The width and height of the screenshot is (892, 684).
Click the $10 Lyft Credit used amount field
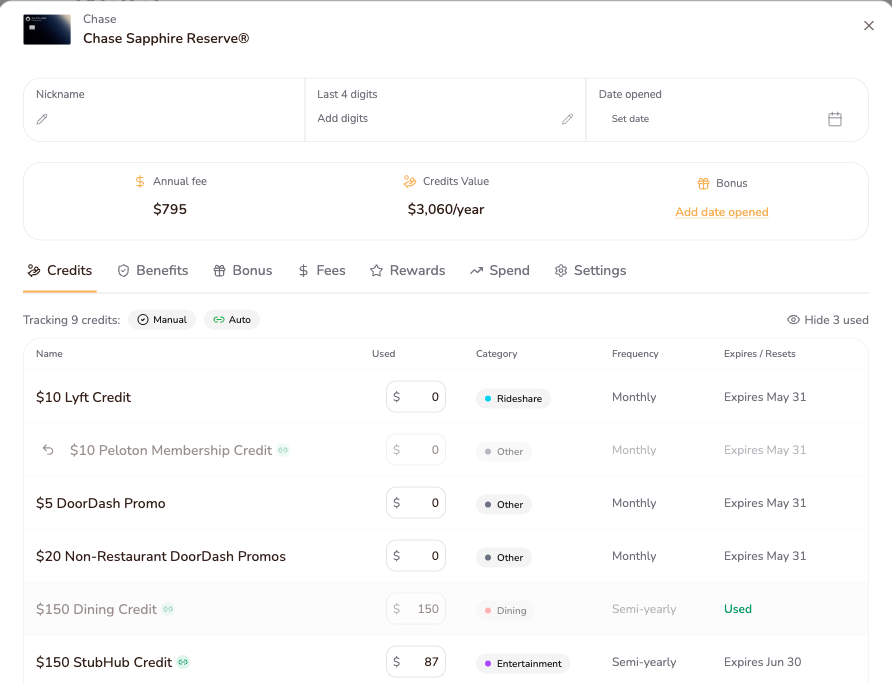click(416, 397)
